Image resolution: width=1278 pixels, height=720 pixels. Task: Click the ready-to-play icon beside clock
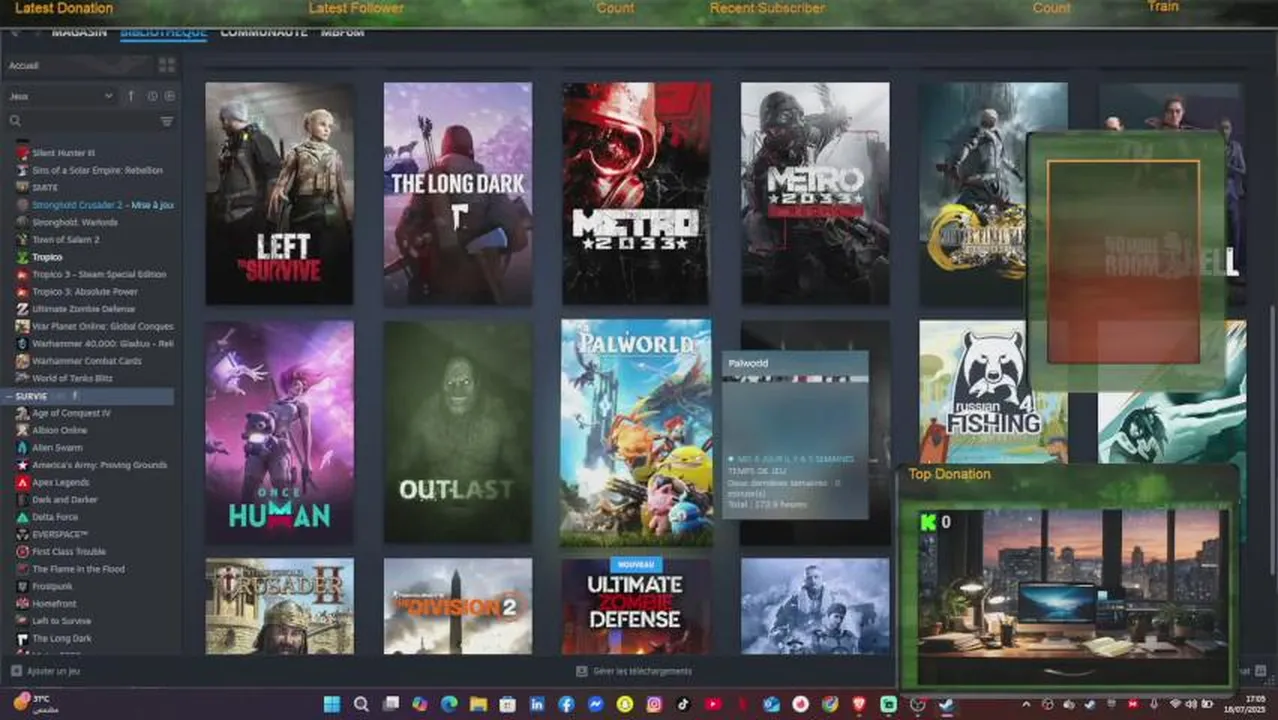pos(169,96)
